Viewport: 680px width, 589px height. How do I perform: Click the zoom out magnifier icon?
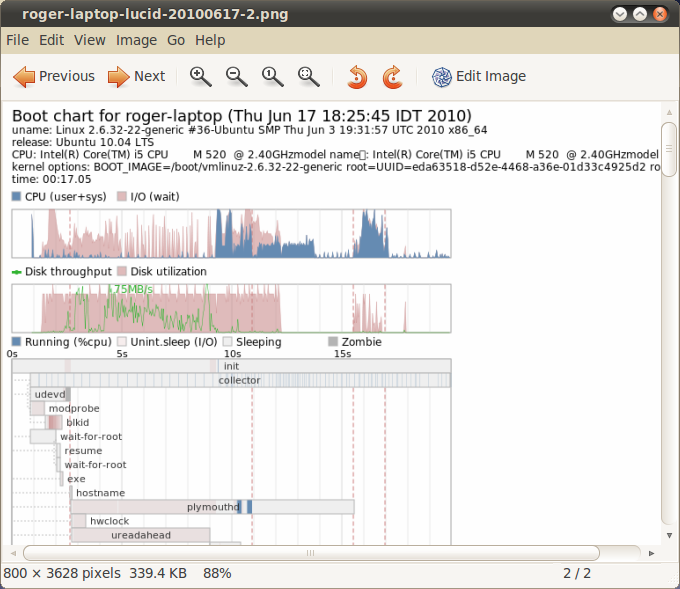point(237,76)
